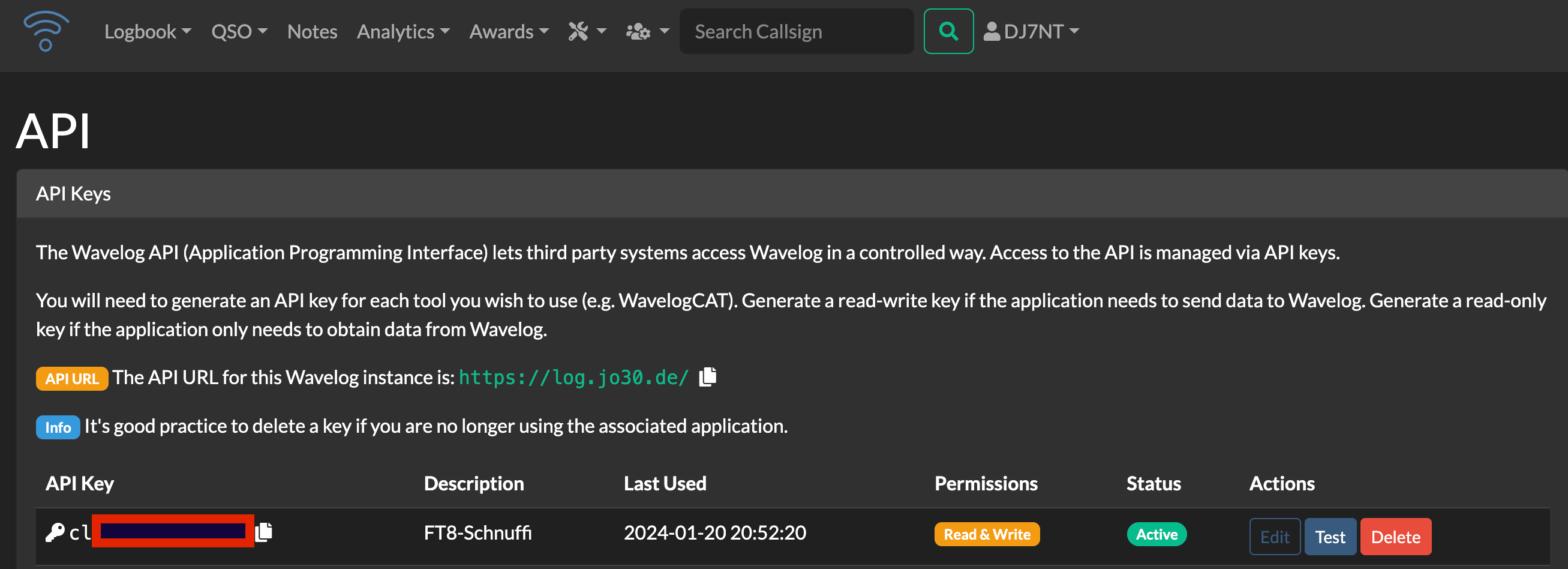The width and height of the screenshot is (1568, 569).
Task: Click the Read & Write permissions badge
Action: [986, 534]
